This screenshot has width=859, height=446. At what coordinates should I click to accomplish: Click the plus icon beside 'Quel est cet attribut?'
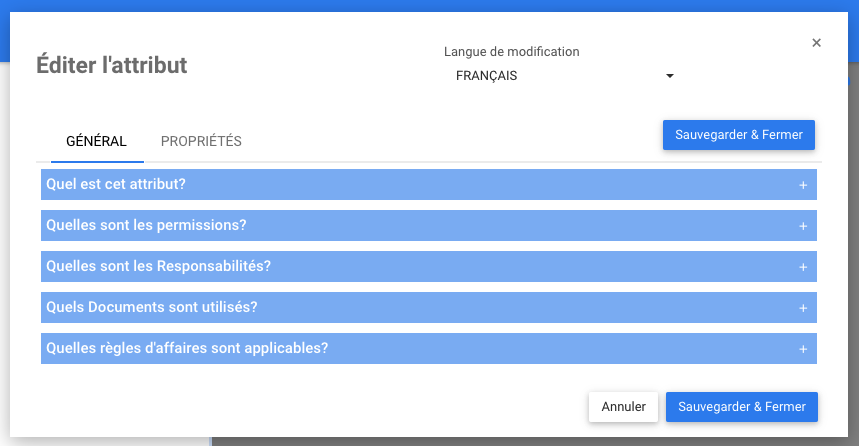[803, 185]
